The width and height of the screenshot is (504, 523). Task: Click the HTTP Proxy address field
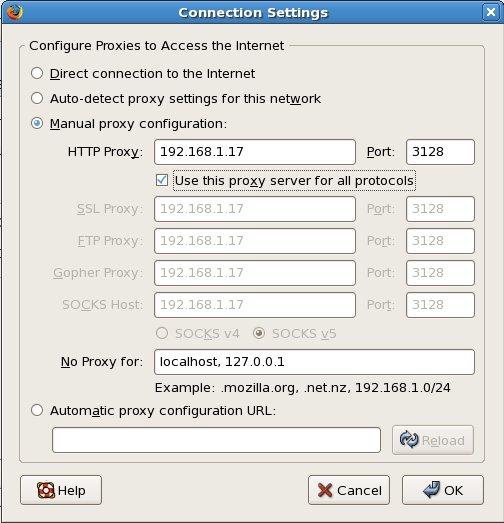[255, 152]
